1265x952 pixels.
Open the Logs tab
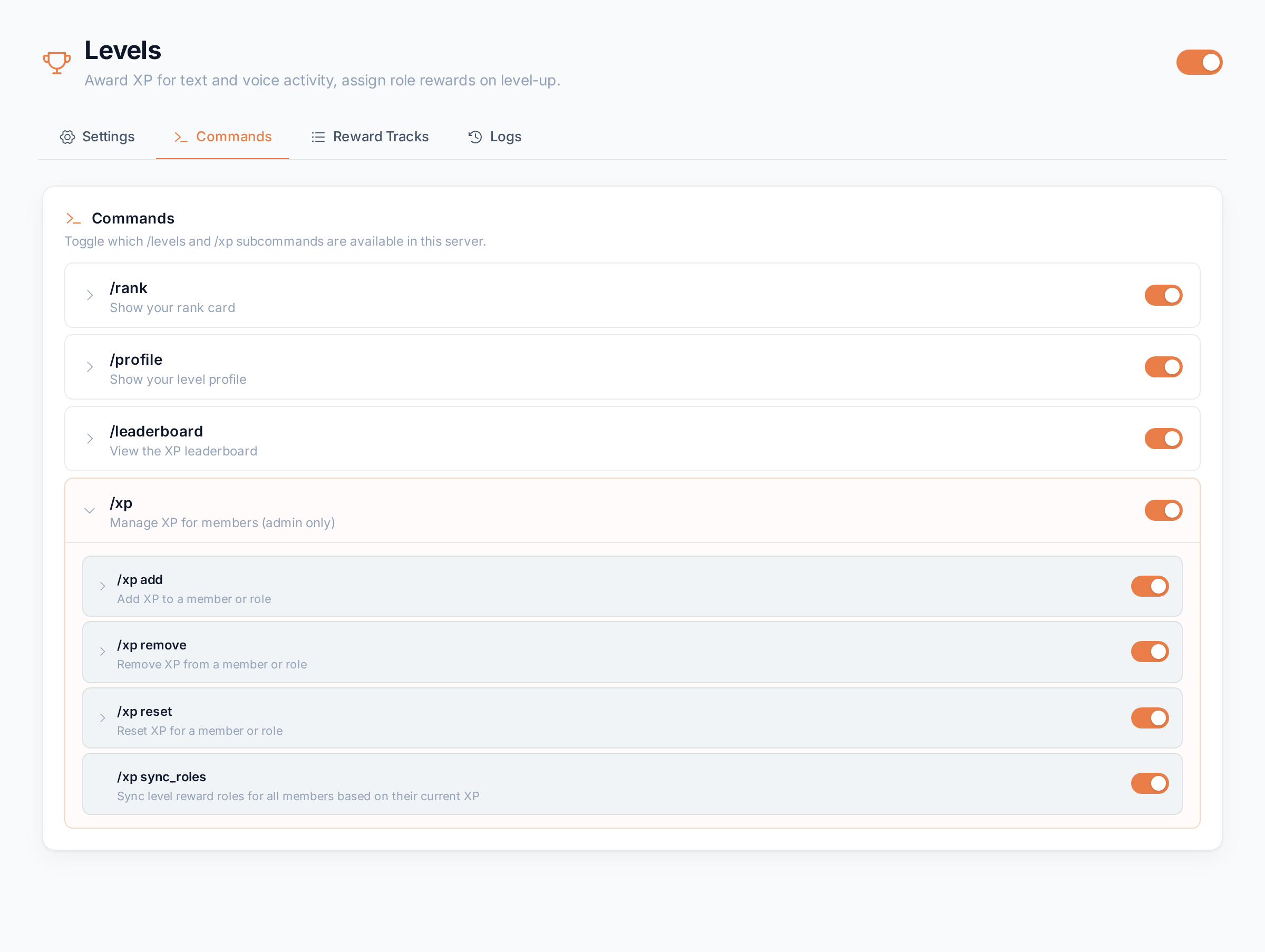click(x=495, y=137)
